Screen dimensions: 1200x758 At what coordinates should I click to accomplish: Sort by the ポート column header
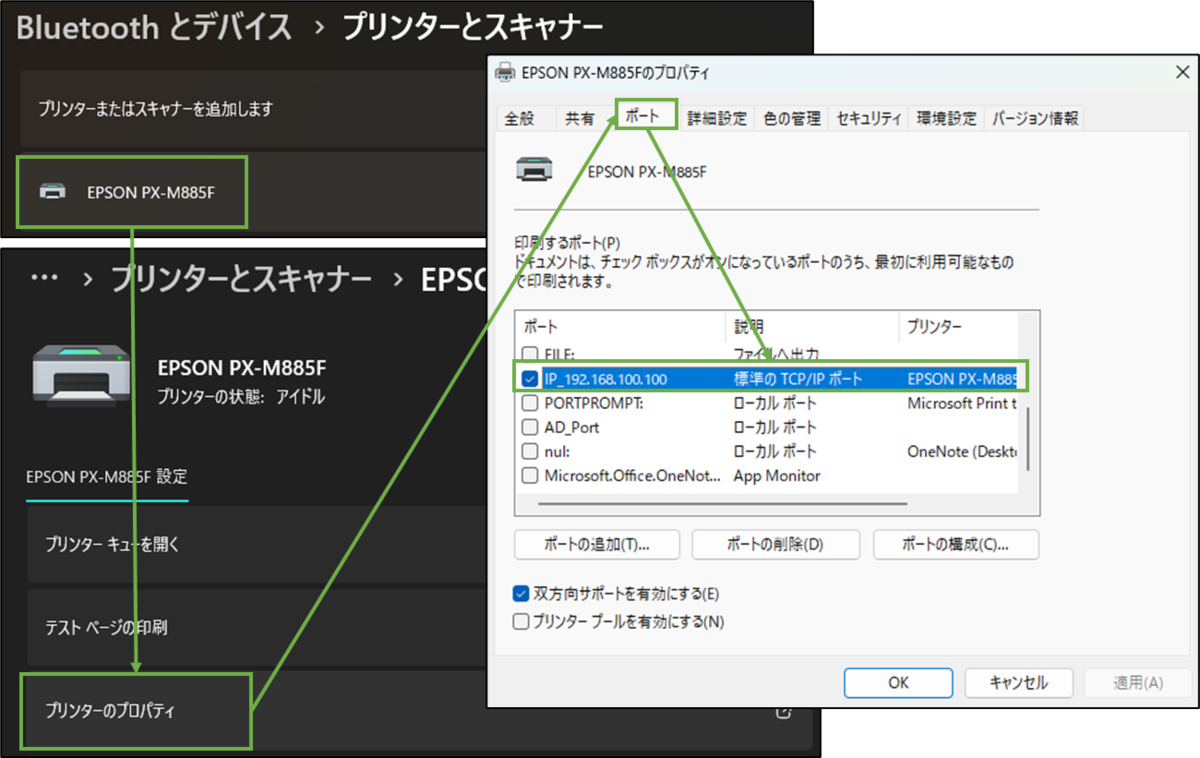tap(620, 327)
